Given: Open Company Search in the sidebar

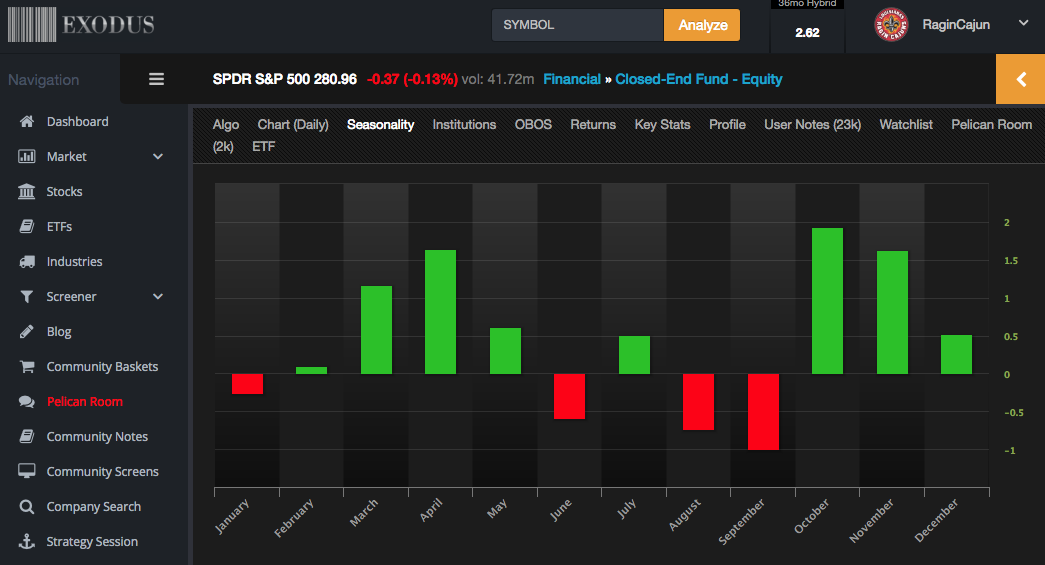Looking at the screenshot, I should point(93,506).
